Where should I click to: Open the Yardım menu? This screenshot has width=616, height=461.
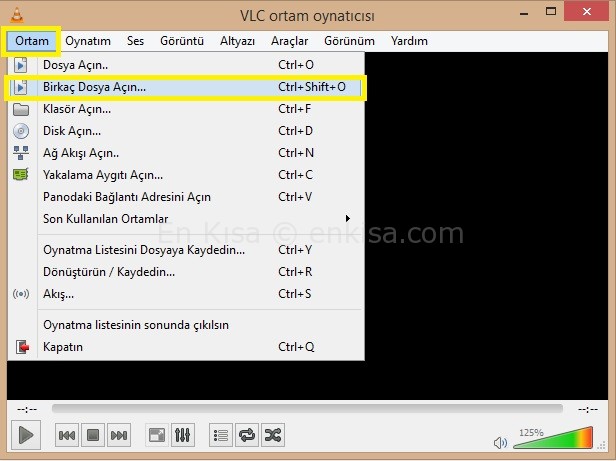tap(409, 41)
